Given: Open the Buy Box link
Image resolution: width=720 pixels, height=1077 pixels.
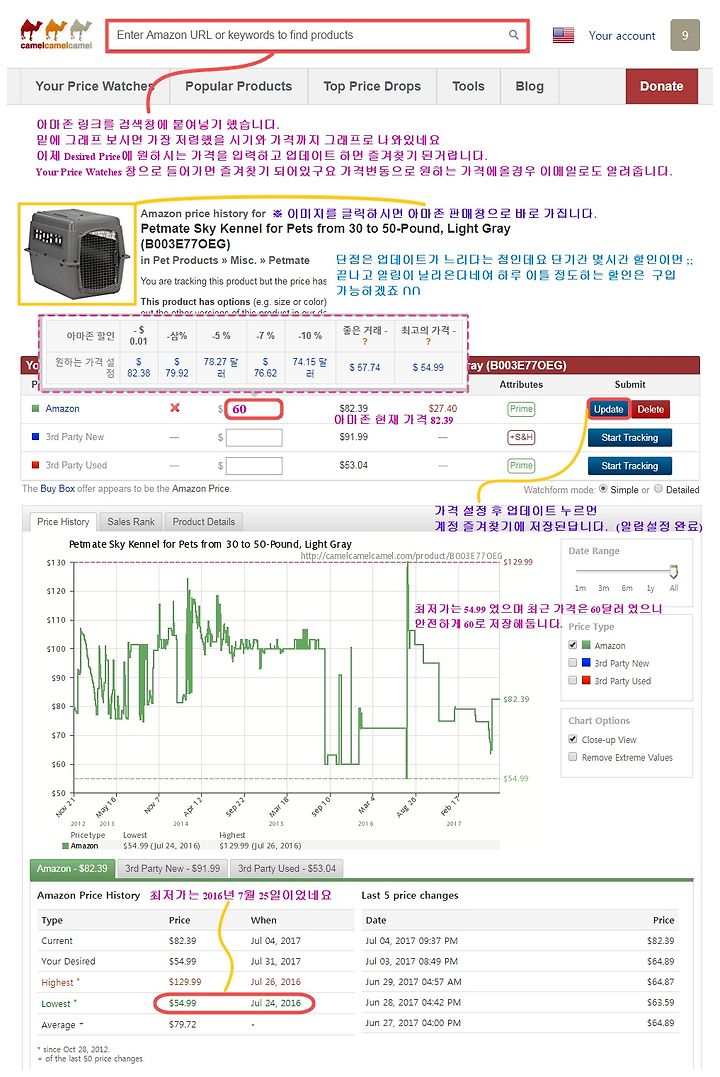Looking at the screenshot, I should point(57,488).
